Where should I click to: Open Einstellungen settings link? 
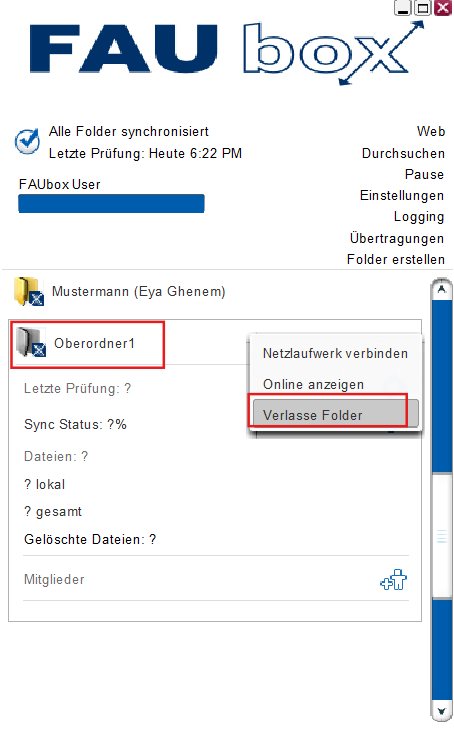coord(402,196)
